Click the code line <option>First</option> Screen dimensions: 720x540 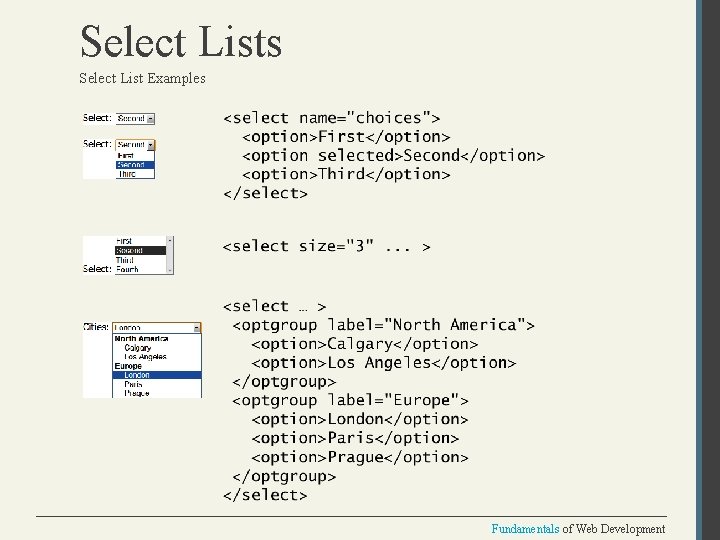coord(346,137)
